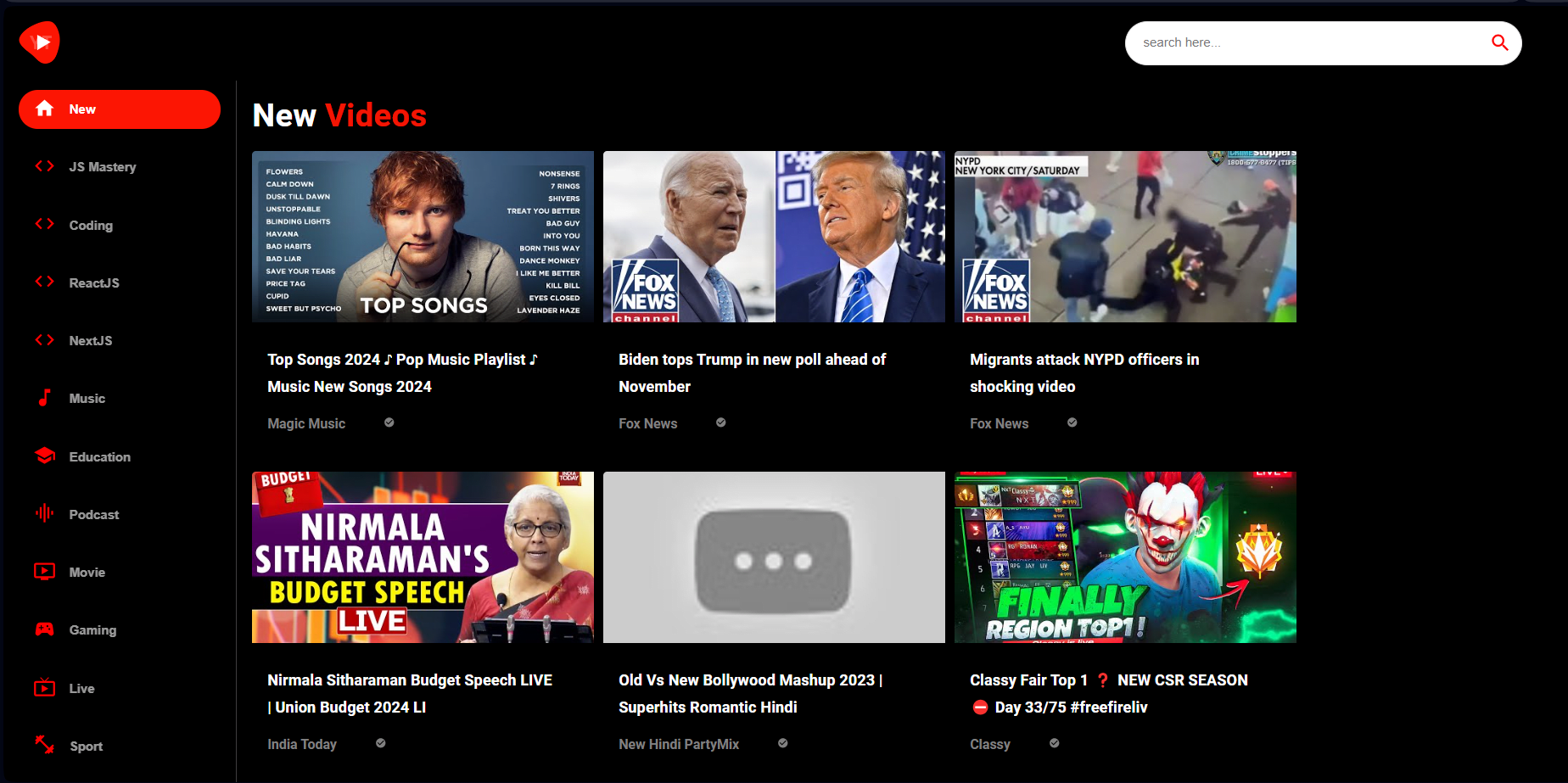Switch to the Coding category
Image resolution: width=1568 pixels, height=783 pixels.
(120, 225)
